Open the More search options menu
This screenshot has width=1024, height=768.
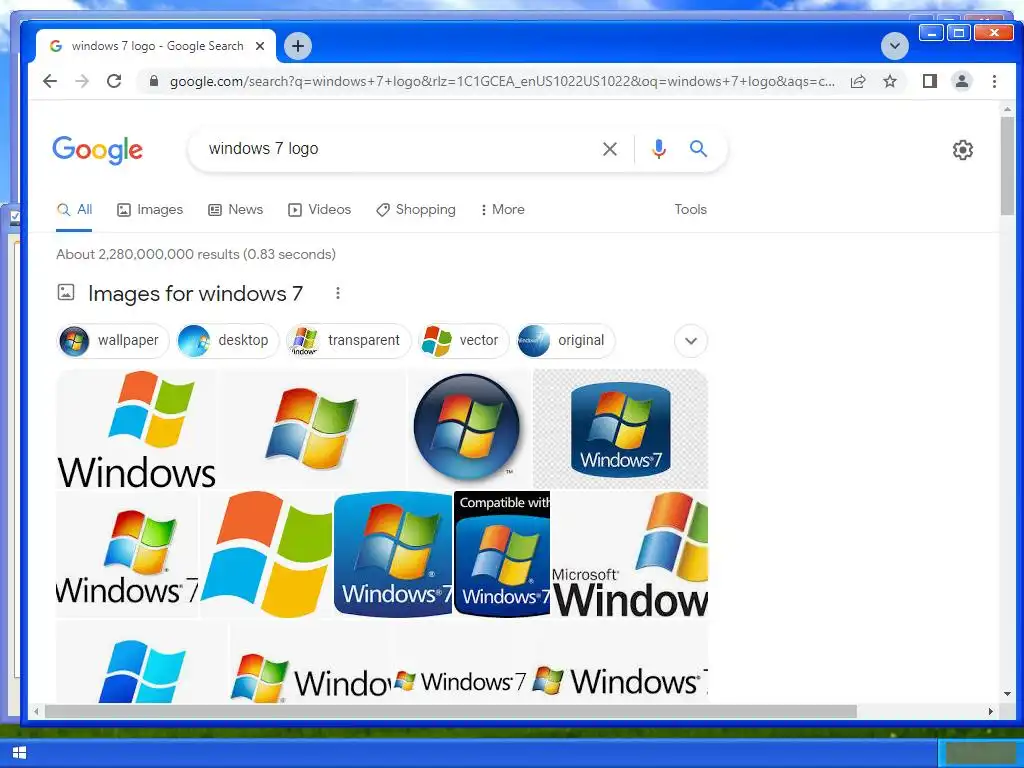click(x=502, y=210)
